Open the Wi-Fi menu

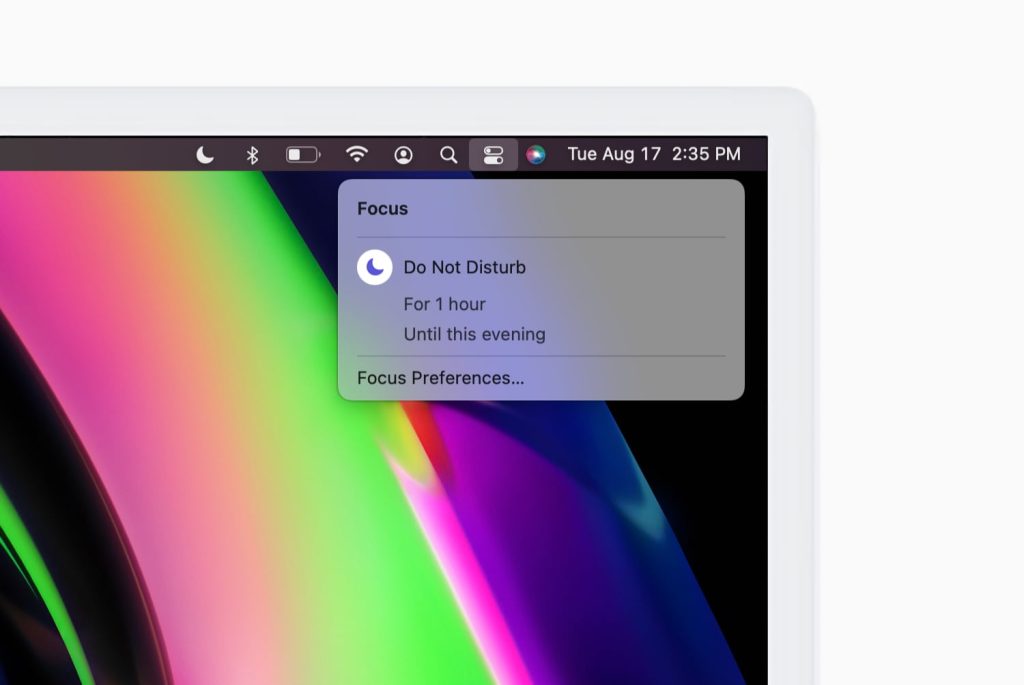pos(356,155)
